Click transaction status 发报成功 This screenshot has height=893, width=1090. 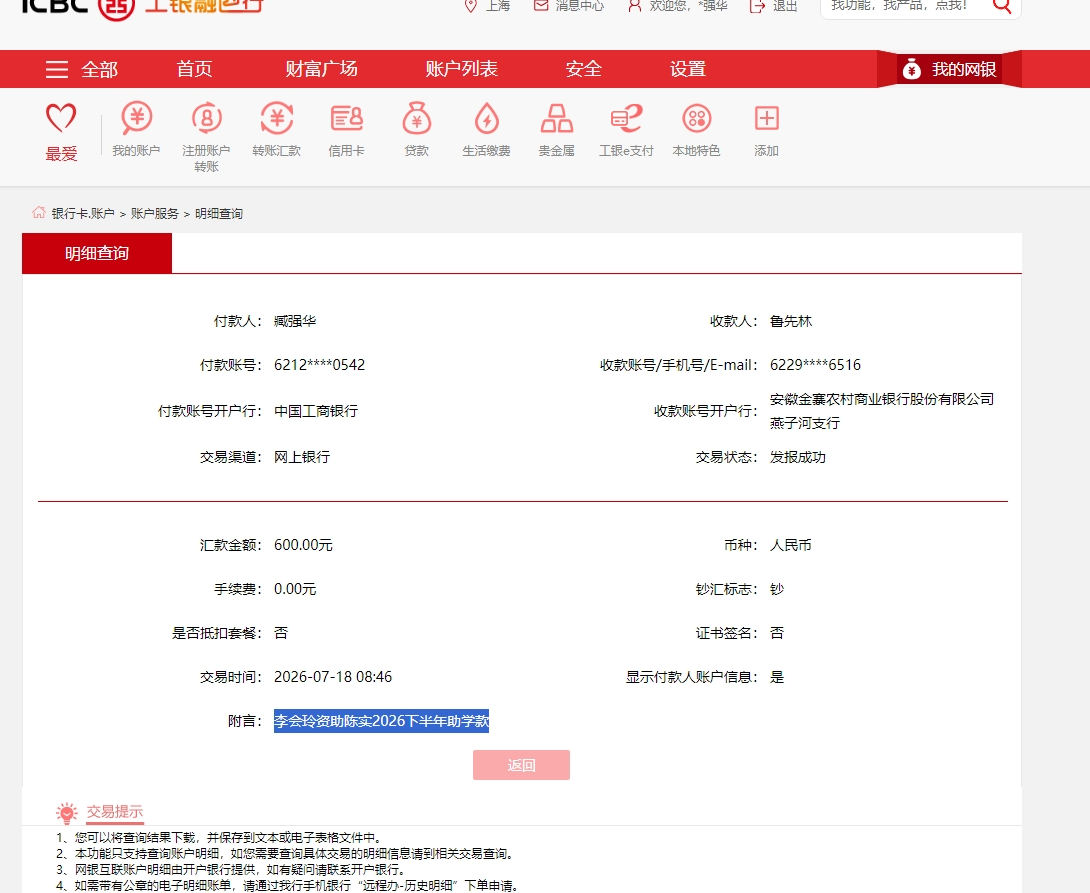(x=797, y=457)
